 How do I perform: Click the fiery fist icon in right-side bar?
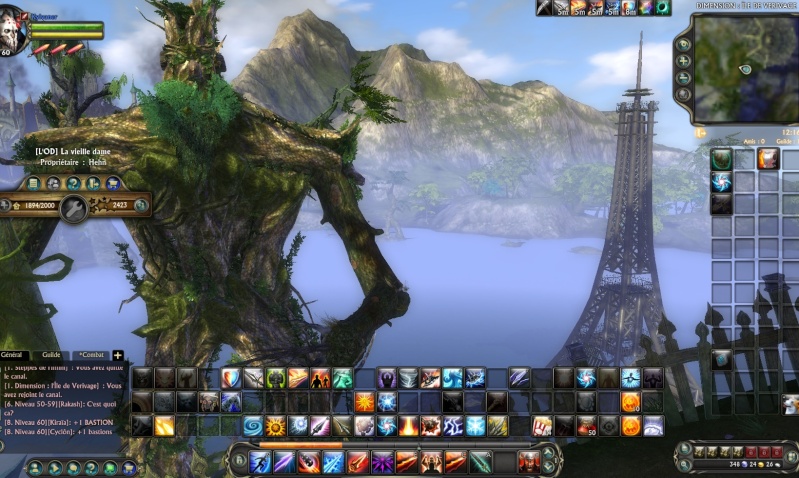click(x=767, y=158)
